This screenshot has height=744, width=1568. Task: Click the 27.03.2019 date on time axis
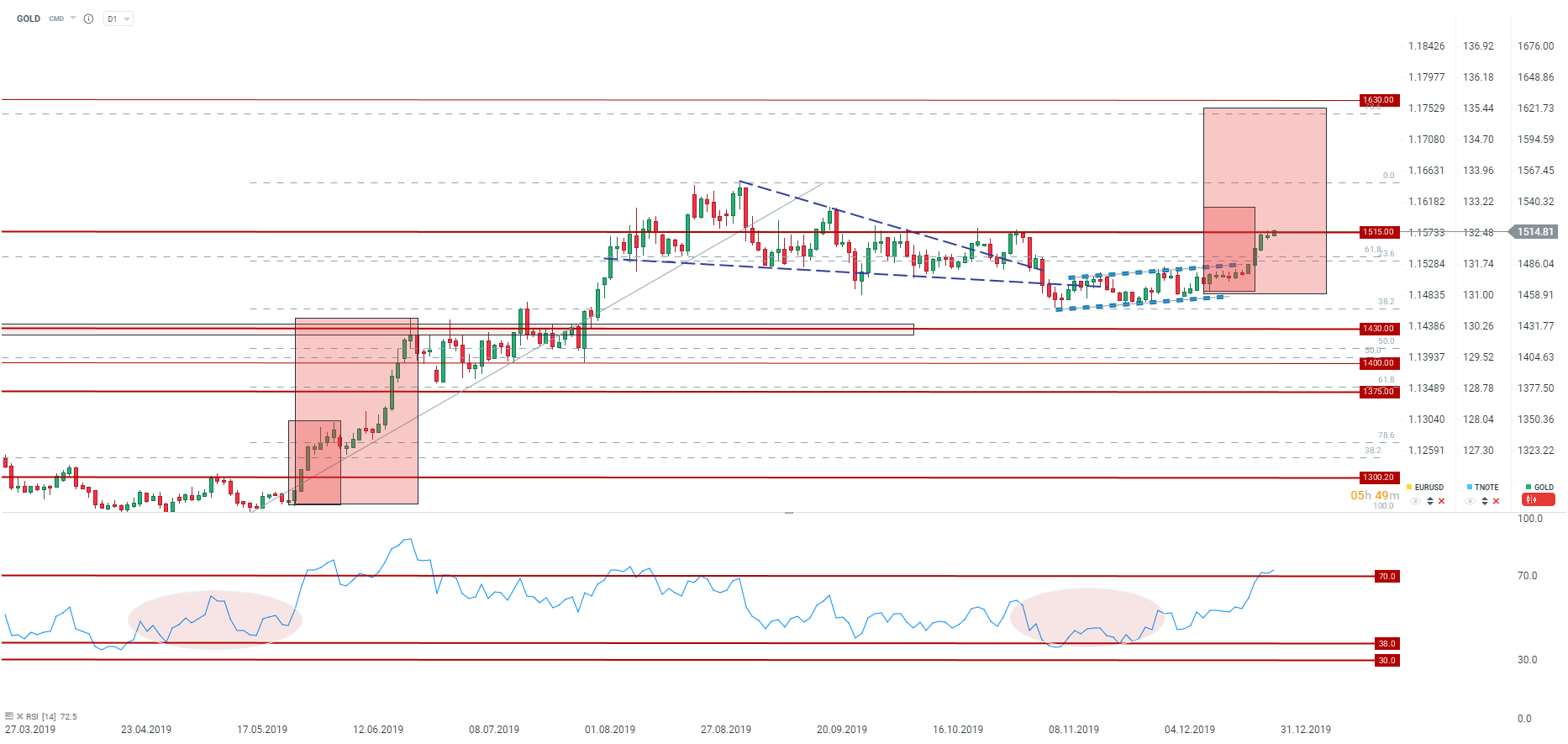(x=30, y=730)
